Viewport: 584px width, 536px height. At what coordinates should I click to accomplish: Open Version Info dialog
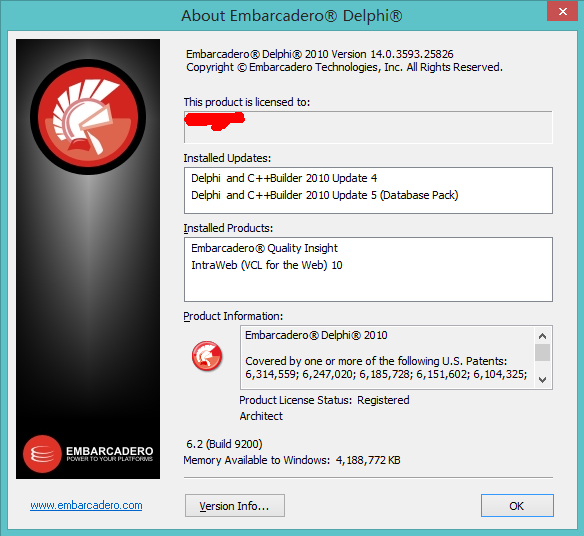(235, 506)
